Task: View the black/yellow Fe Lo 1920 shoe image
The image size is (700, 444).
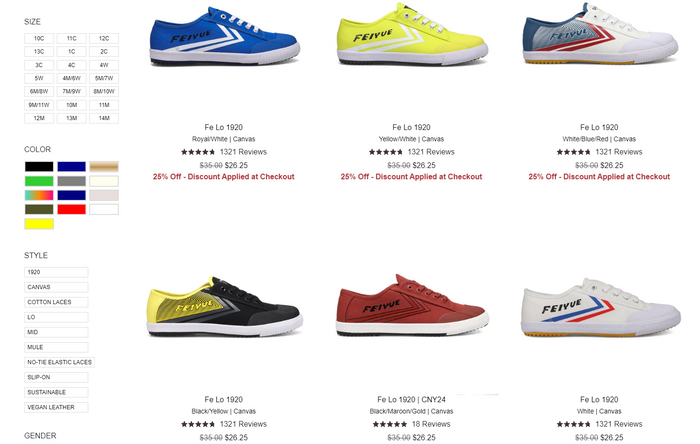Action: (224, 307)
